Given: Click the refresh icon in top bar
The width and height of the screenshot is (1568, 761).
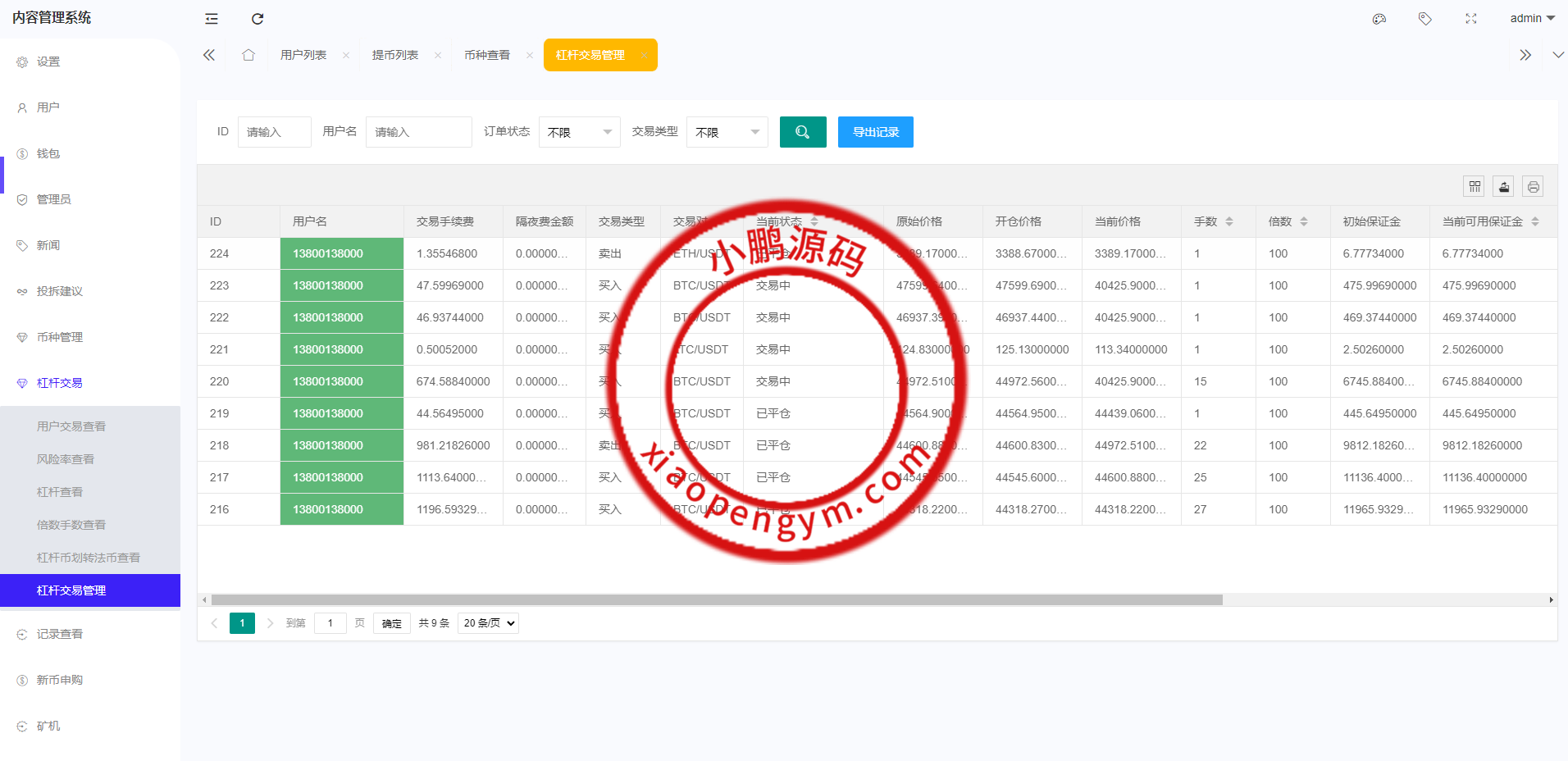Looking at the screenshot, I should point(258,19).
